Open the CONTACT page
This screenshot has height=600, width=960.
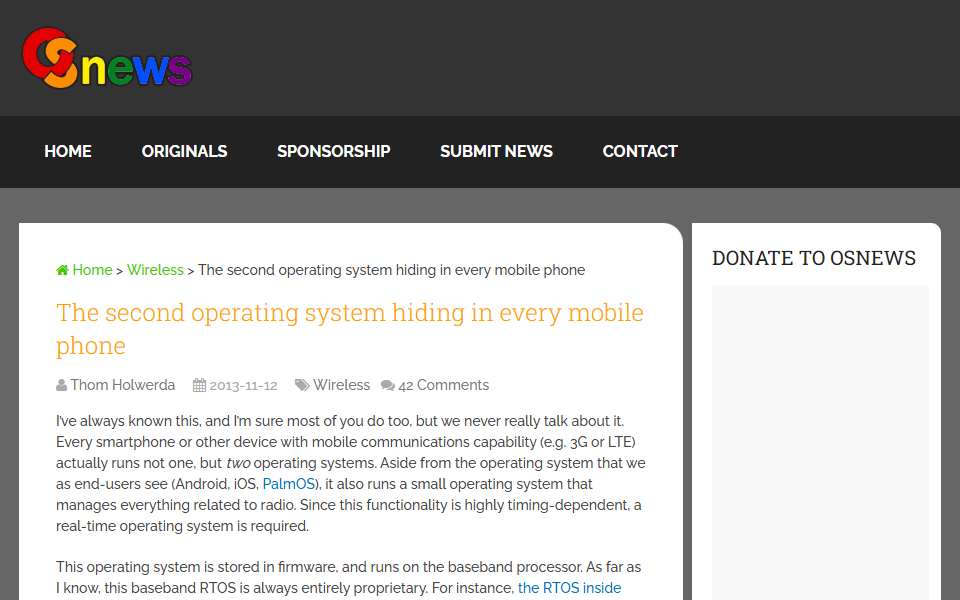coord(640,151)
